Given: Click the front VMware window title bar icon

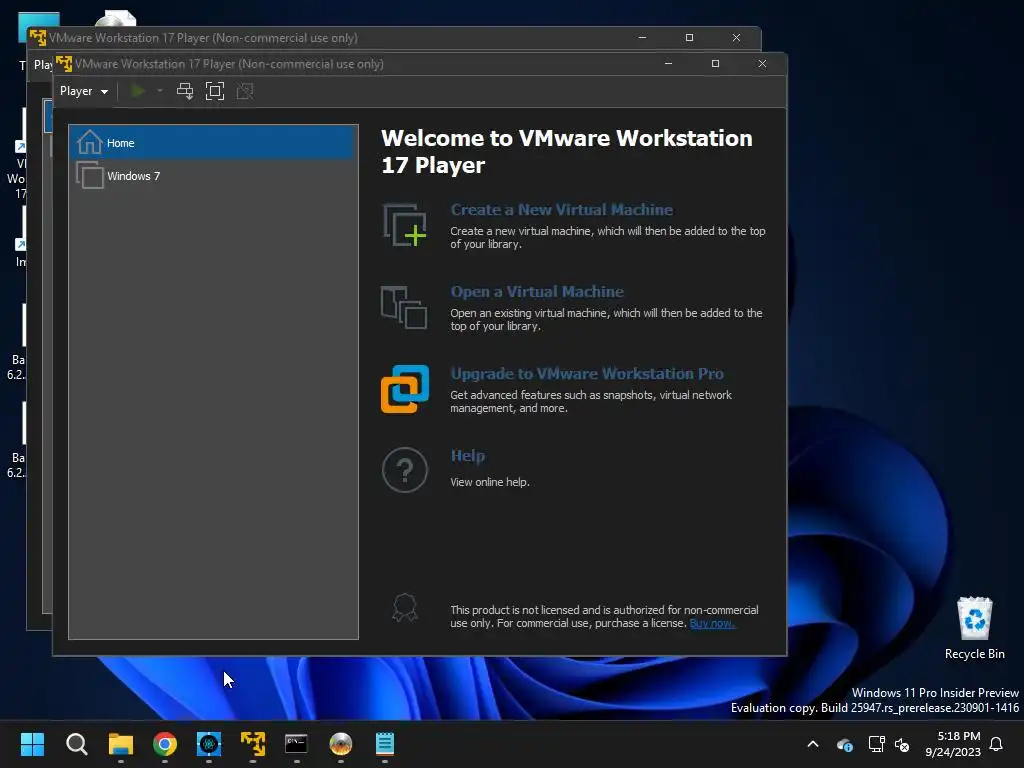Looking at the screenshot, I should pos(64,64).
